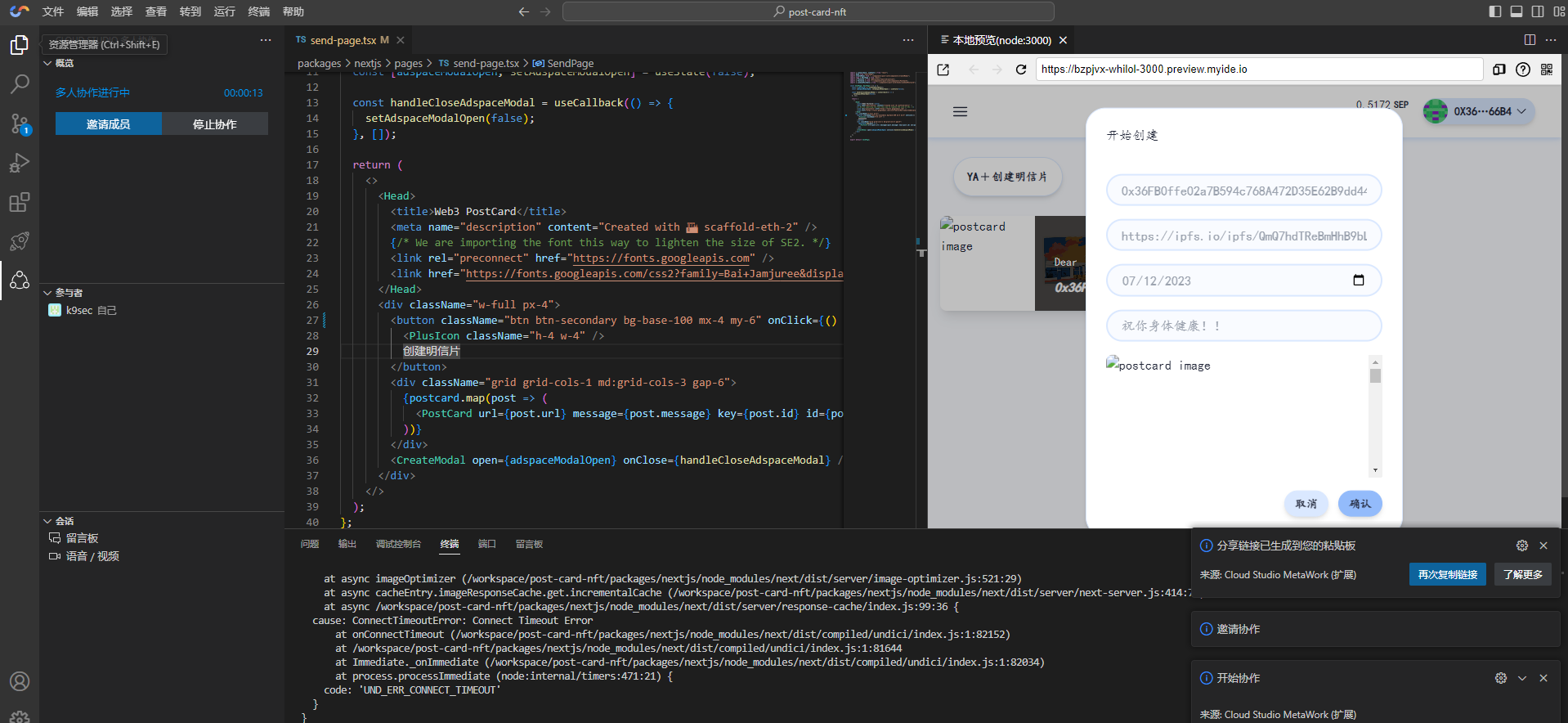Image resolution: width=1568 pixels, height=723 pixels.
Task: Toggle the bottom panel layout icon
Action: (1516, 11)
